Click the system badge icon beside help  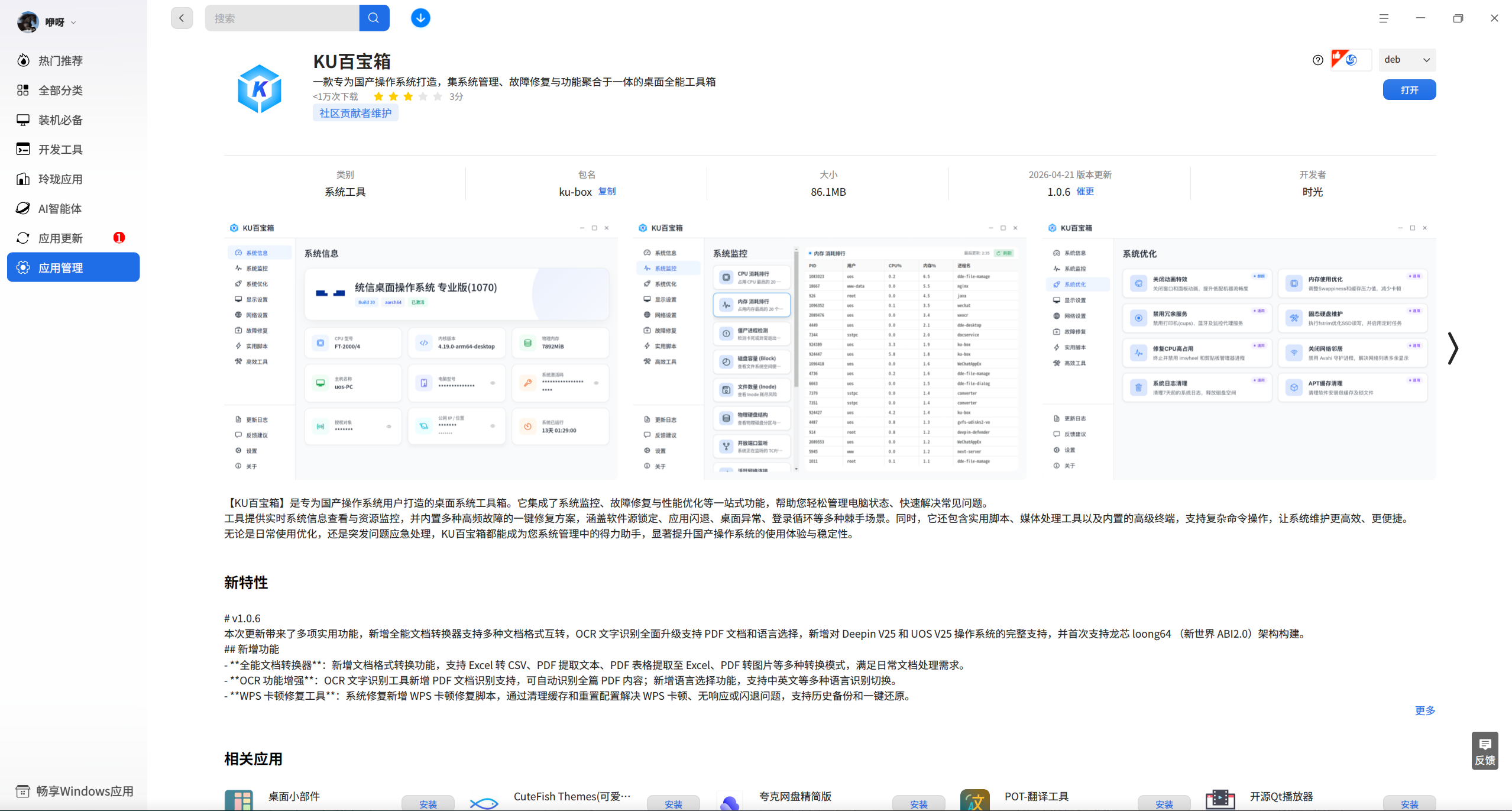[1351, 60]
